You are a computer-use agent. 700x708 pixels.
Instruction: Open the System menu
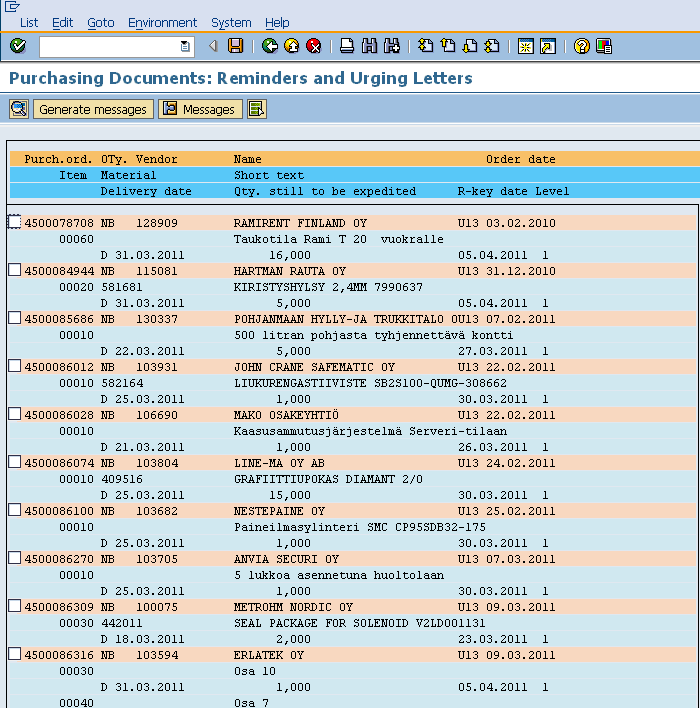[231, 23]
